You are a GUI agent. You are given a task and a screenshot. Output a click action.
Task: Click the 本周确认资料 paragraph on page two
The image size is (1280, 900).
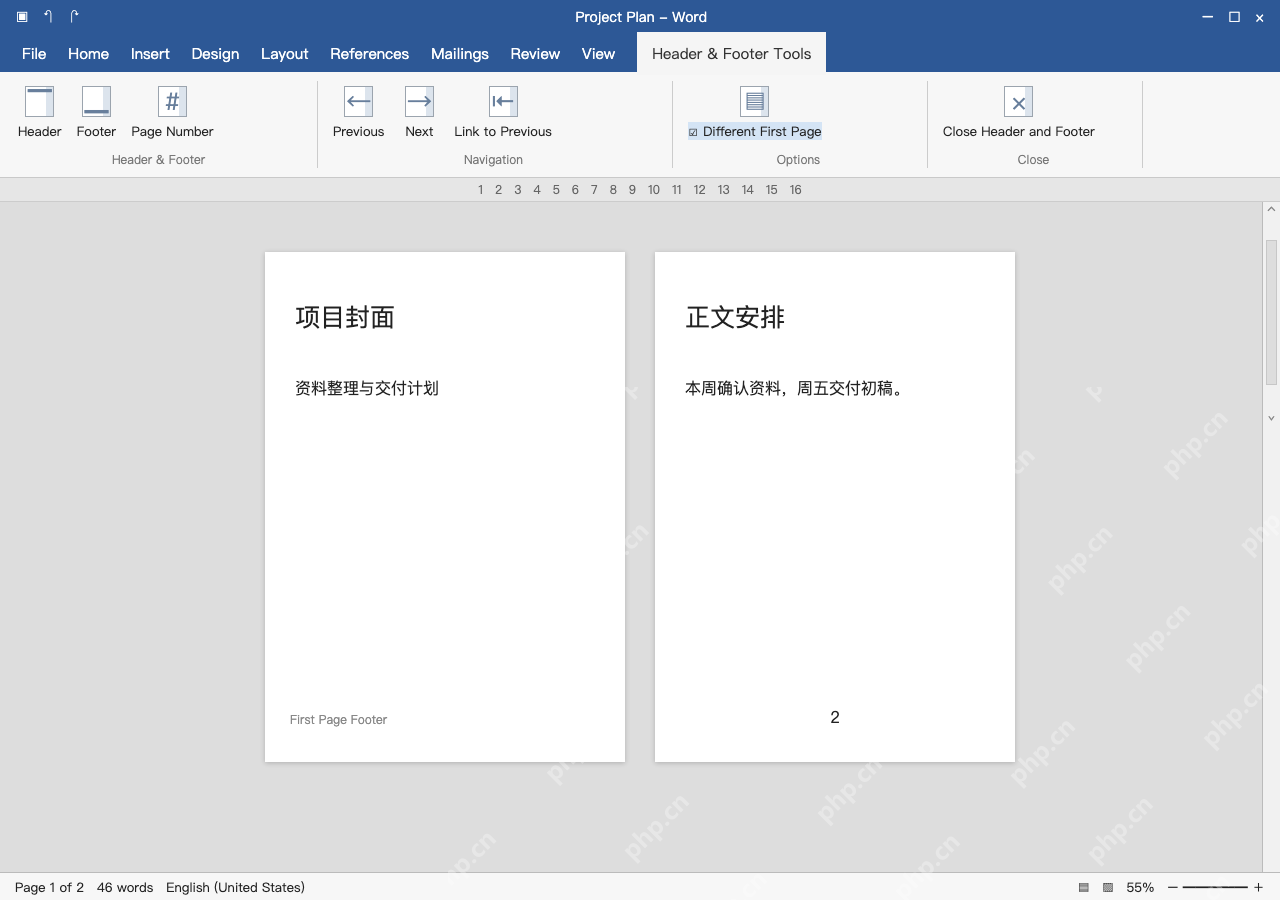tap(796, 388)
